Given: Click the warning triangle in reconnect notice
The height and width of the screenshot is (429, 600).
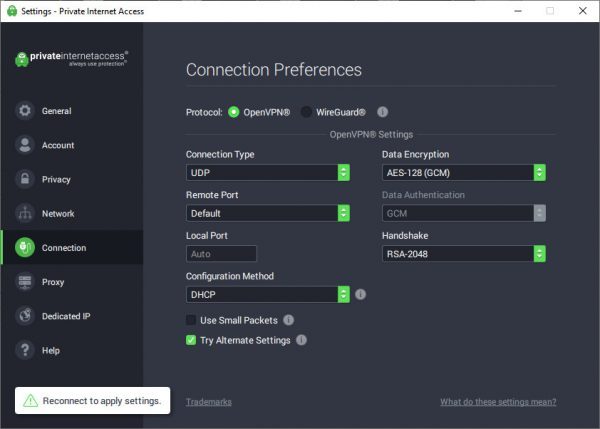Looking at the screenshot, I should tap(31, 401).
